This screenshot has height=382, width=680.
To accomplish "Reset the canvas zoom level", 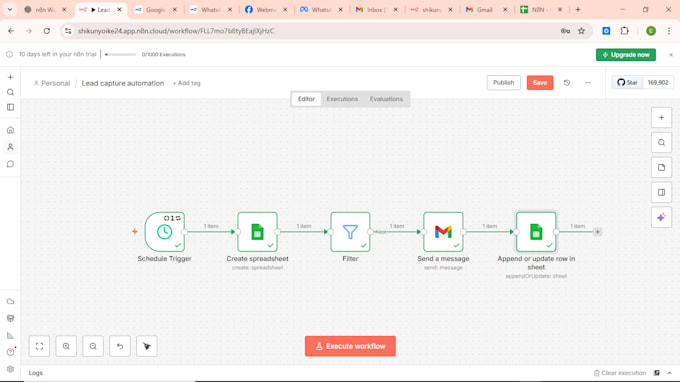I will pos(120,346).
